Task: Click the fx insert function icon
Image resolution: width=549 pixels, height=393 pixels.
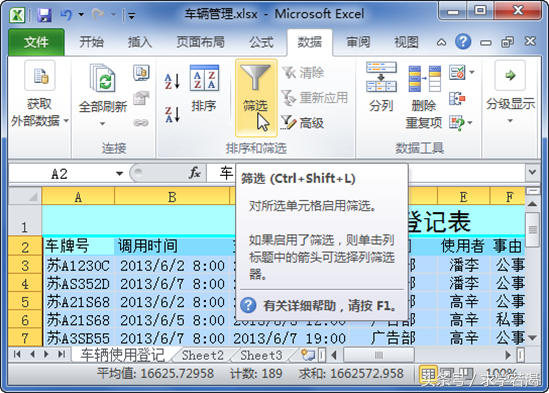Action: point(195,173)
